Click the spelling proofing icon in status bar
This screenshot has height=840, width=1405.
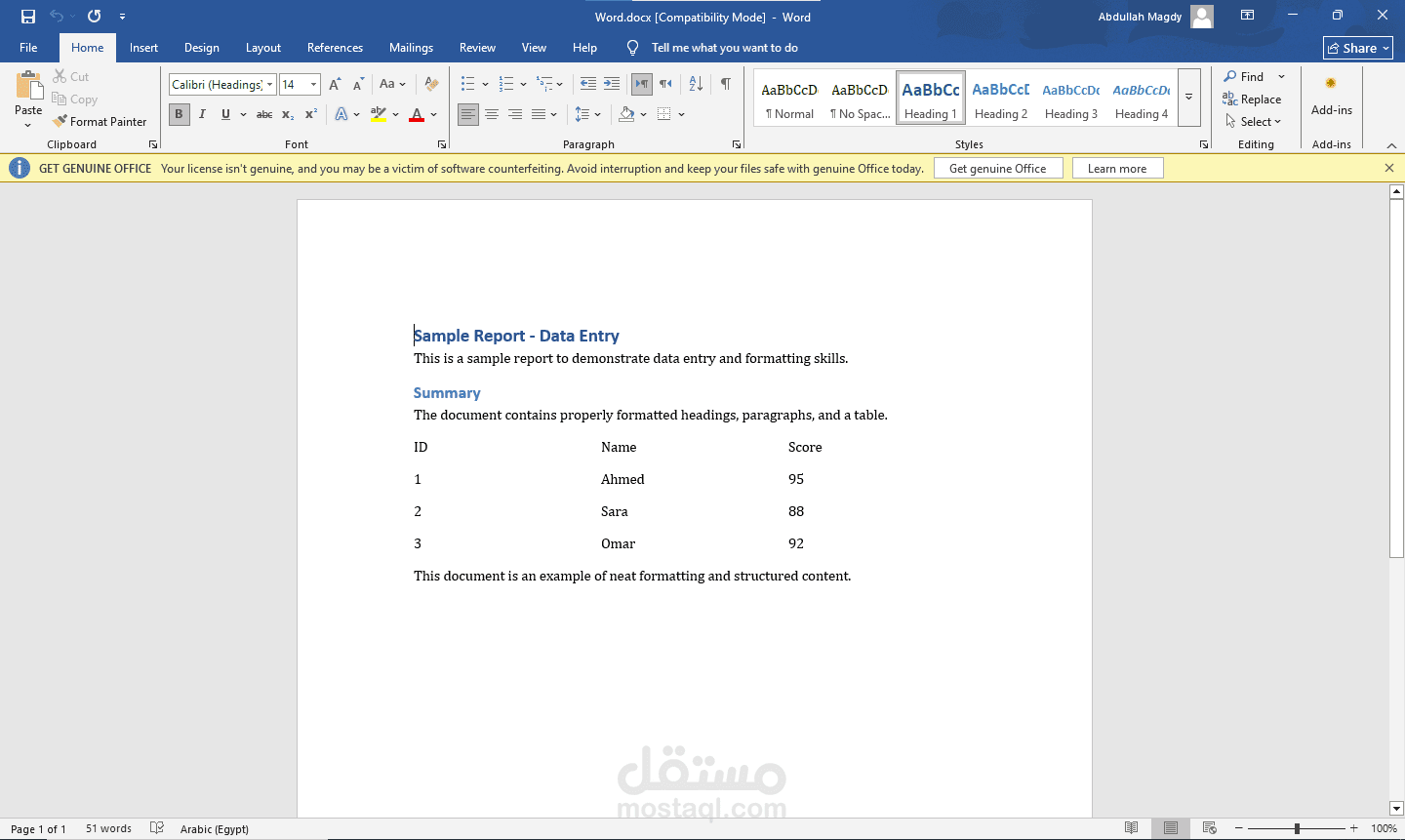pos(157,828)
